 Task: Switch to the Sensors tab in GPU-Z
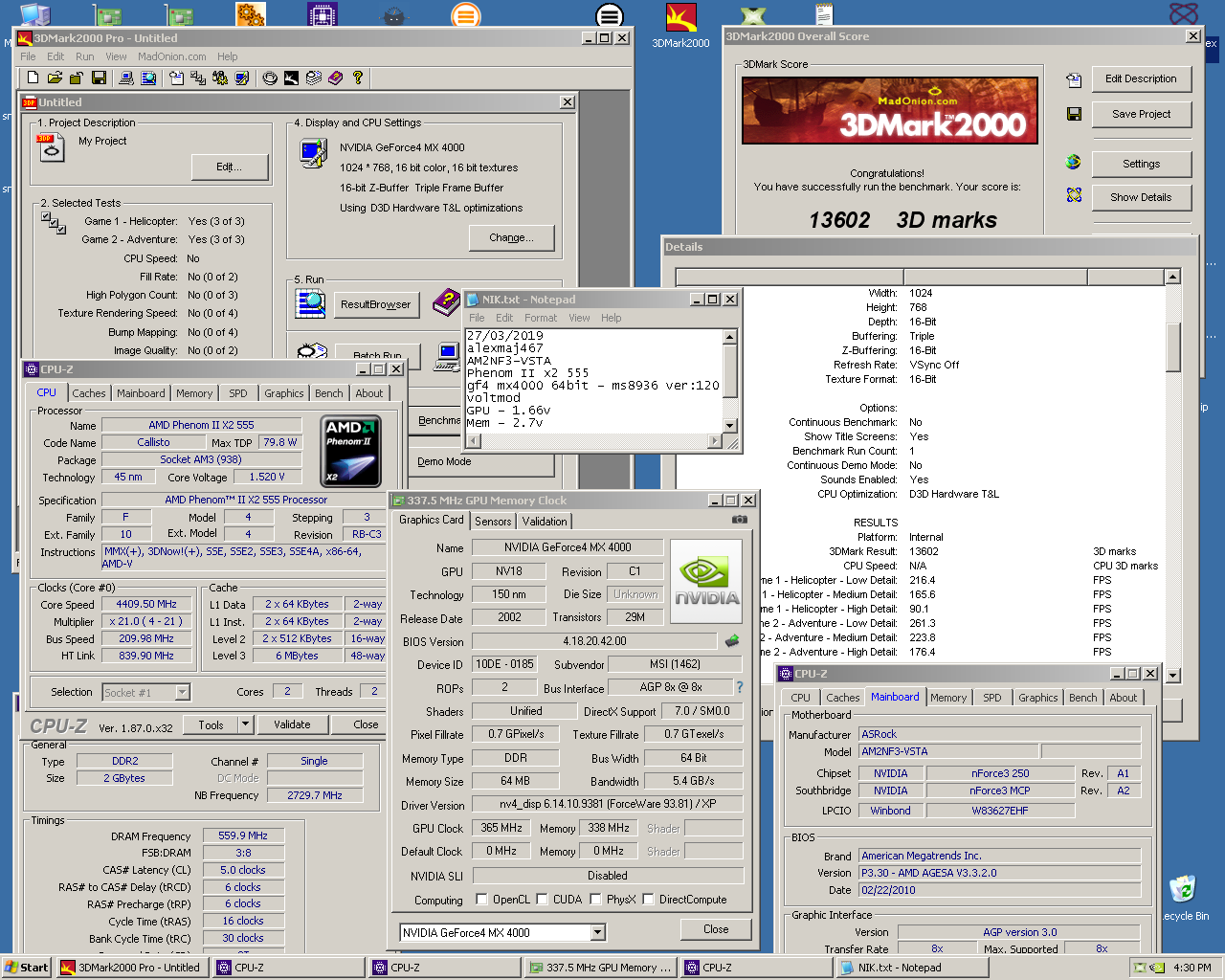pyautogui.click(x=493, y=522)
